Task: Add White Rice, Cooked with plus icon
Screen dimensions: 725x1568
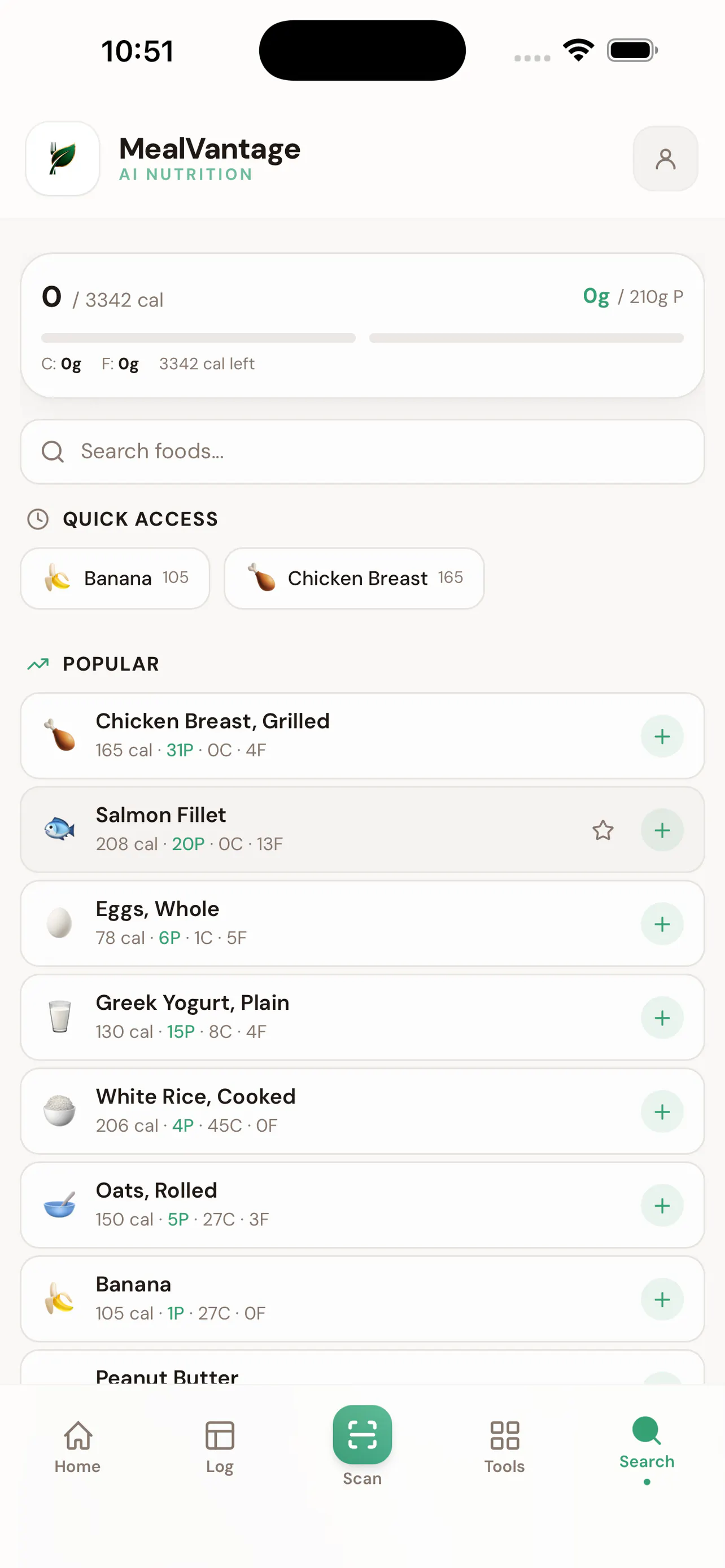Action: [662, 1111]
